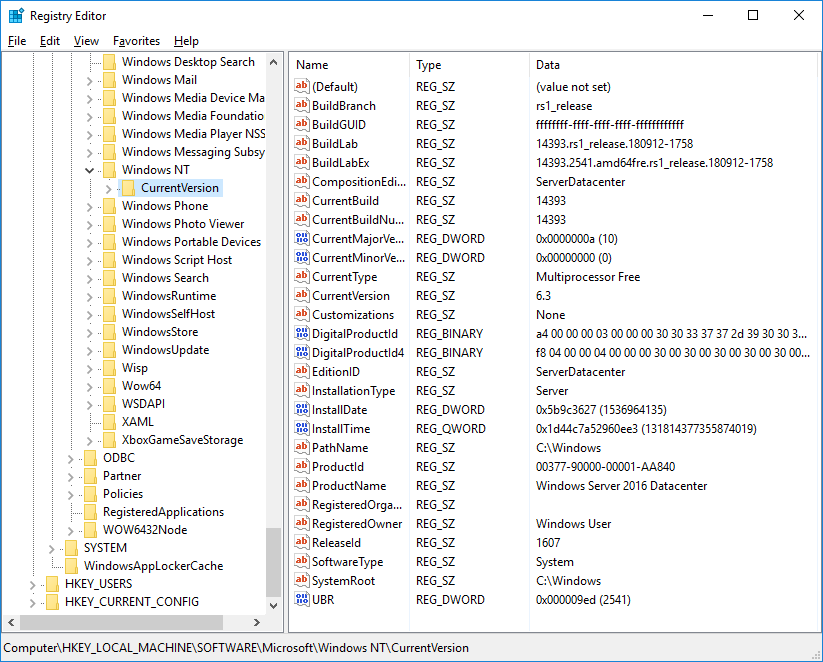Click the folder icon of Windows Mail key
The image size is (823, 662).
(x=109, y=80)
